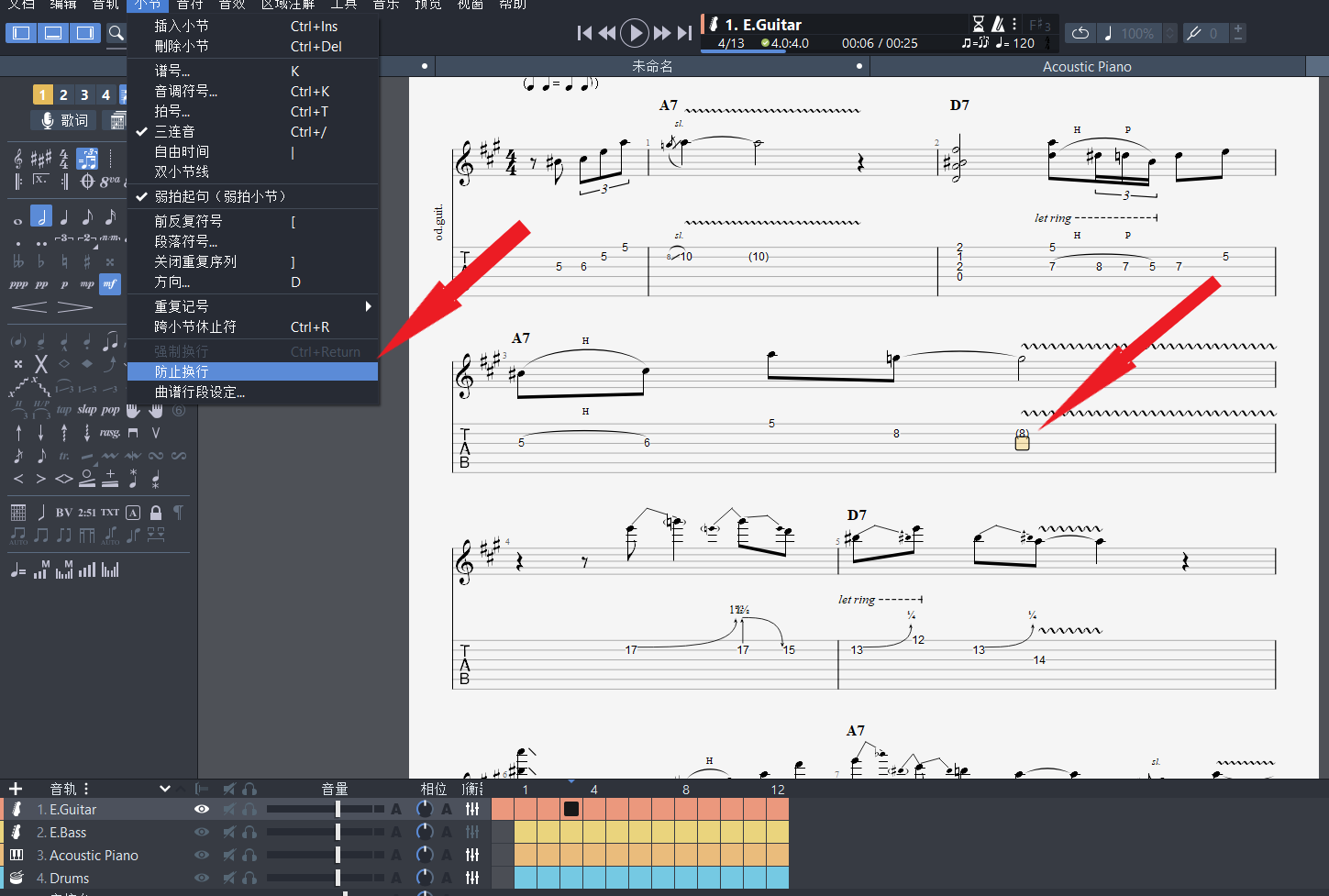Enable the count-in hourglass icon
1329x896 pixels.
pyautogui.click(x=978, y=25)
